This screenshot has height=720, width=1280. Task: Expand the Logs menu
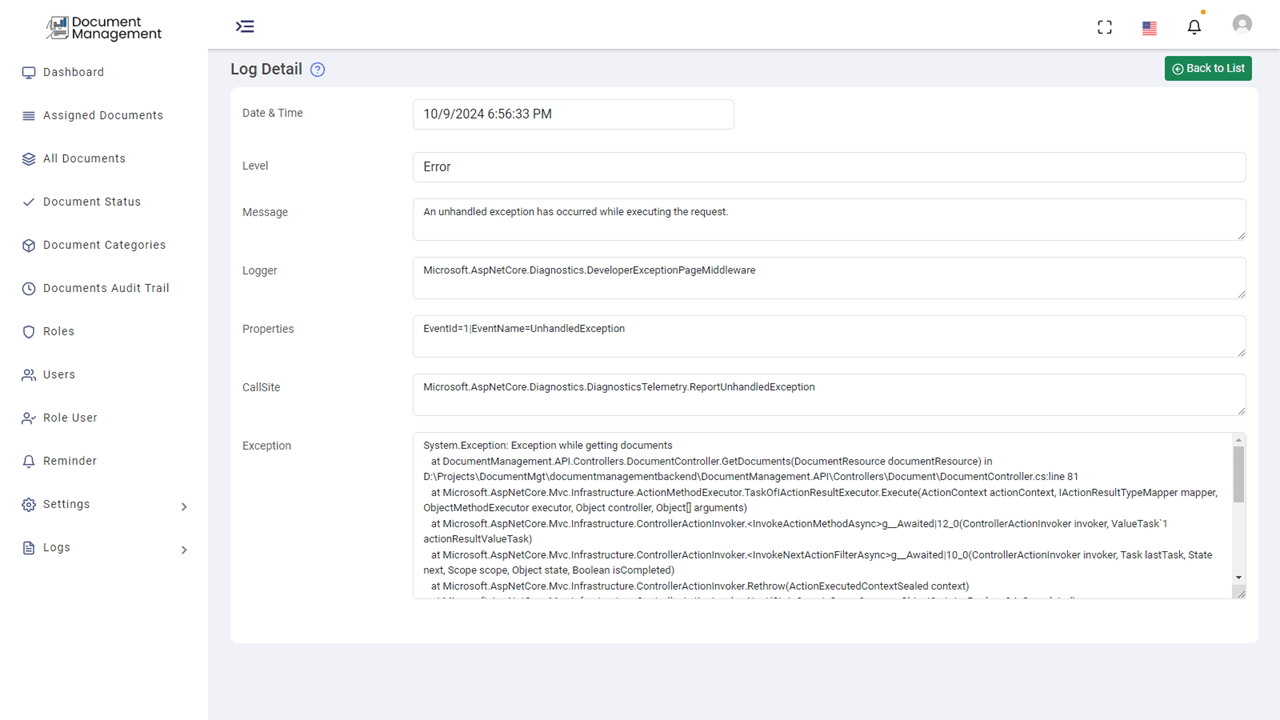[x=56, y=547]
